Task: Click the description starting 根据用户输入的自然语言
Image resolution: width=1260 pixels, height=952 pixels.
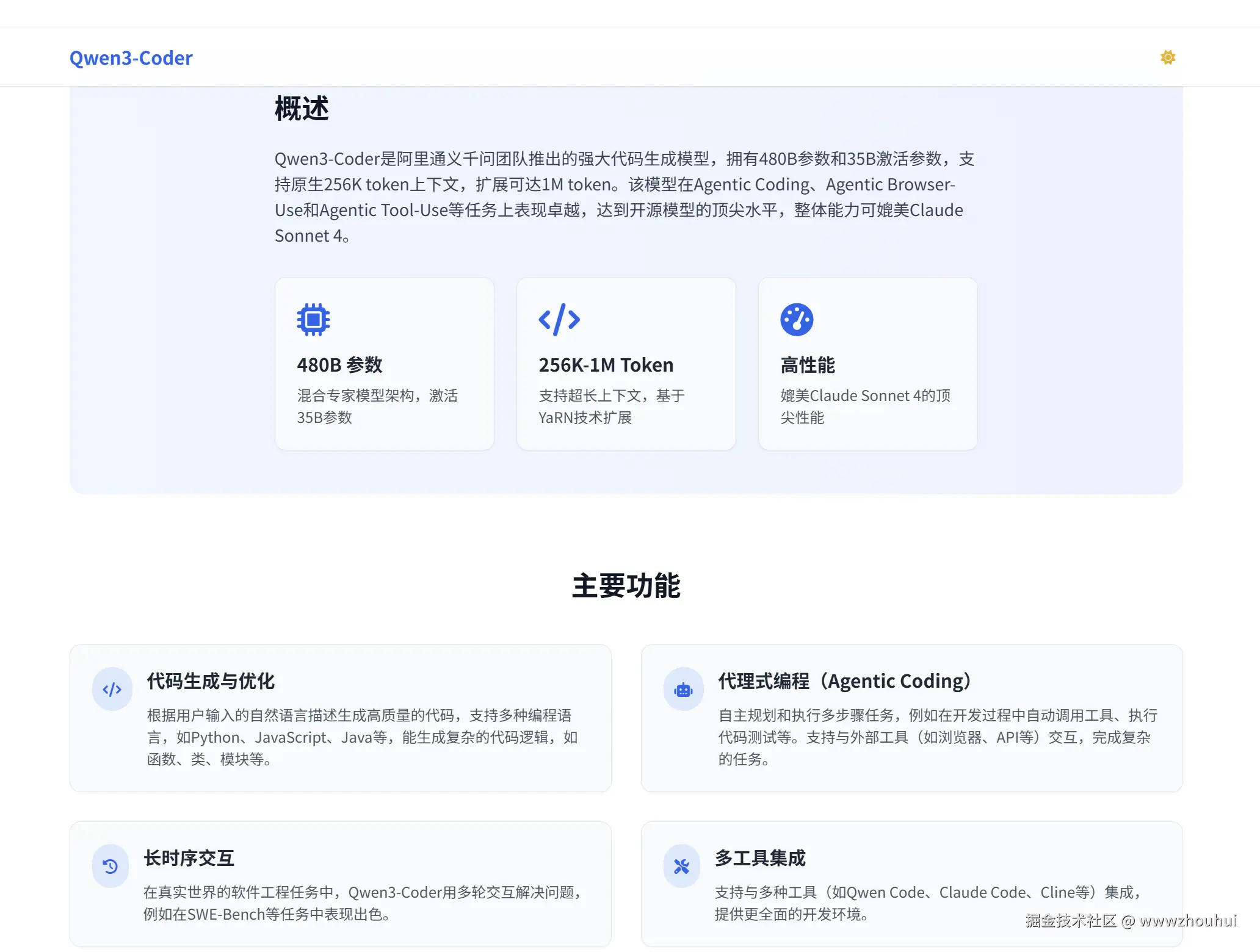Action: click(362, 737)
